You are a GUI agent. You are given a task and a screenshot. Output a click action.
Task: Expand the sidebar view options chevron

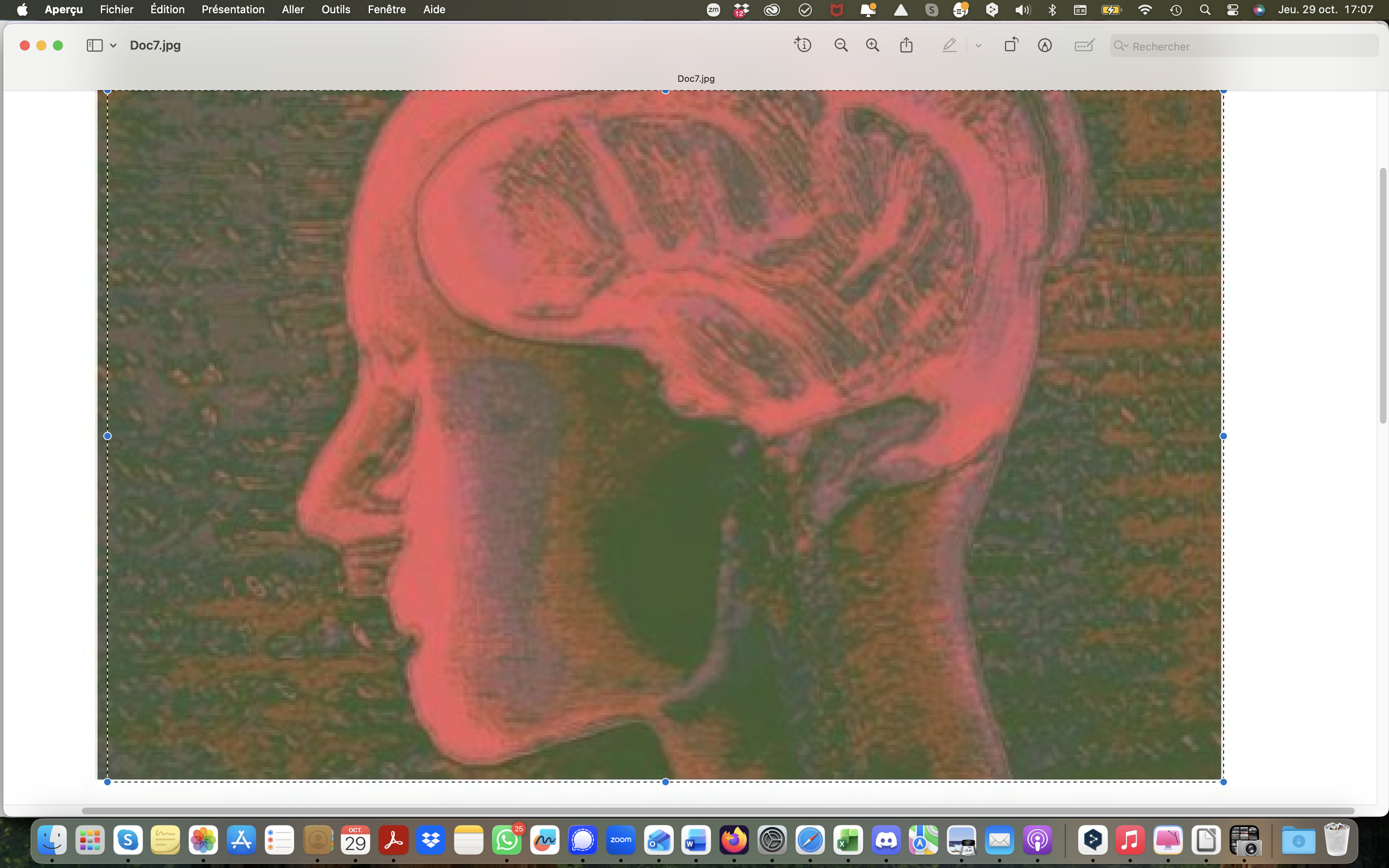(113, 45)
